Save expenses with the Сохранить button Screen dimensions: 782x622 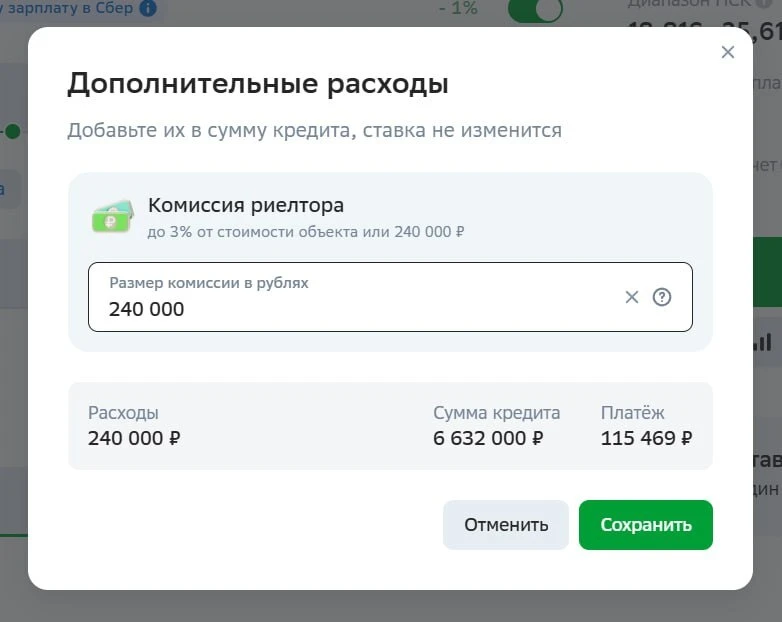pos(646,525)
